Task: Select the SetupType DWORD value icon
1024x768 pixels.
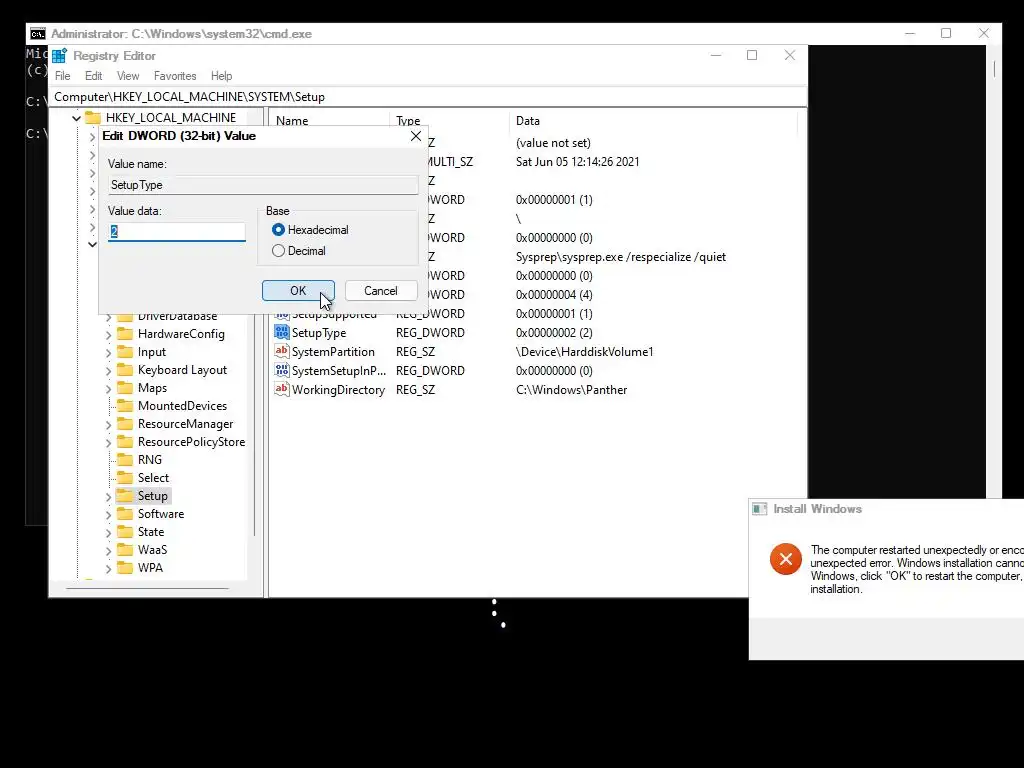Action: [x=281, y=332]
